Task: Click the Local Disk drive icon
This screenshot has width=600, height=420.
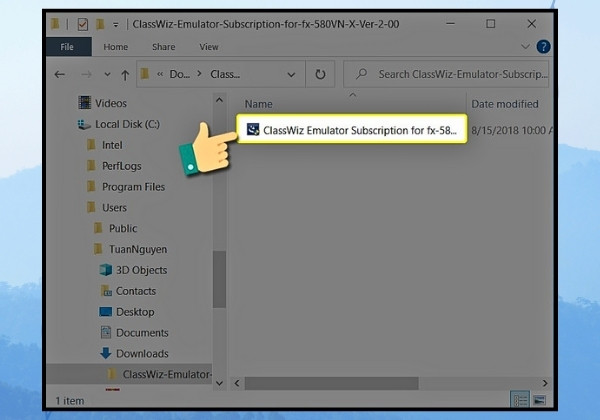Action: point(84,125)
